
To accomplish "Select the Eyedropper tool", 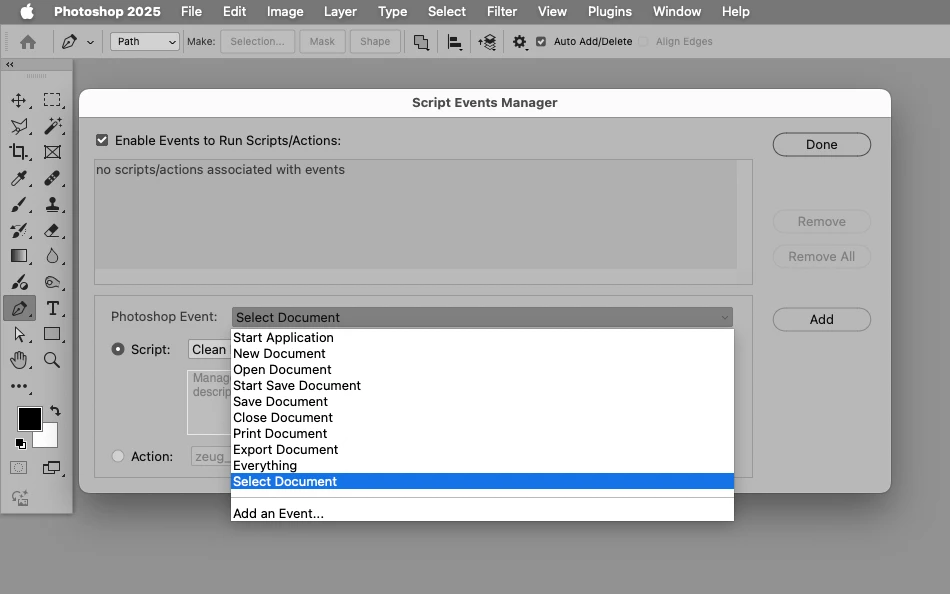I will coord(19,178).
